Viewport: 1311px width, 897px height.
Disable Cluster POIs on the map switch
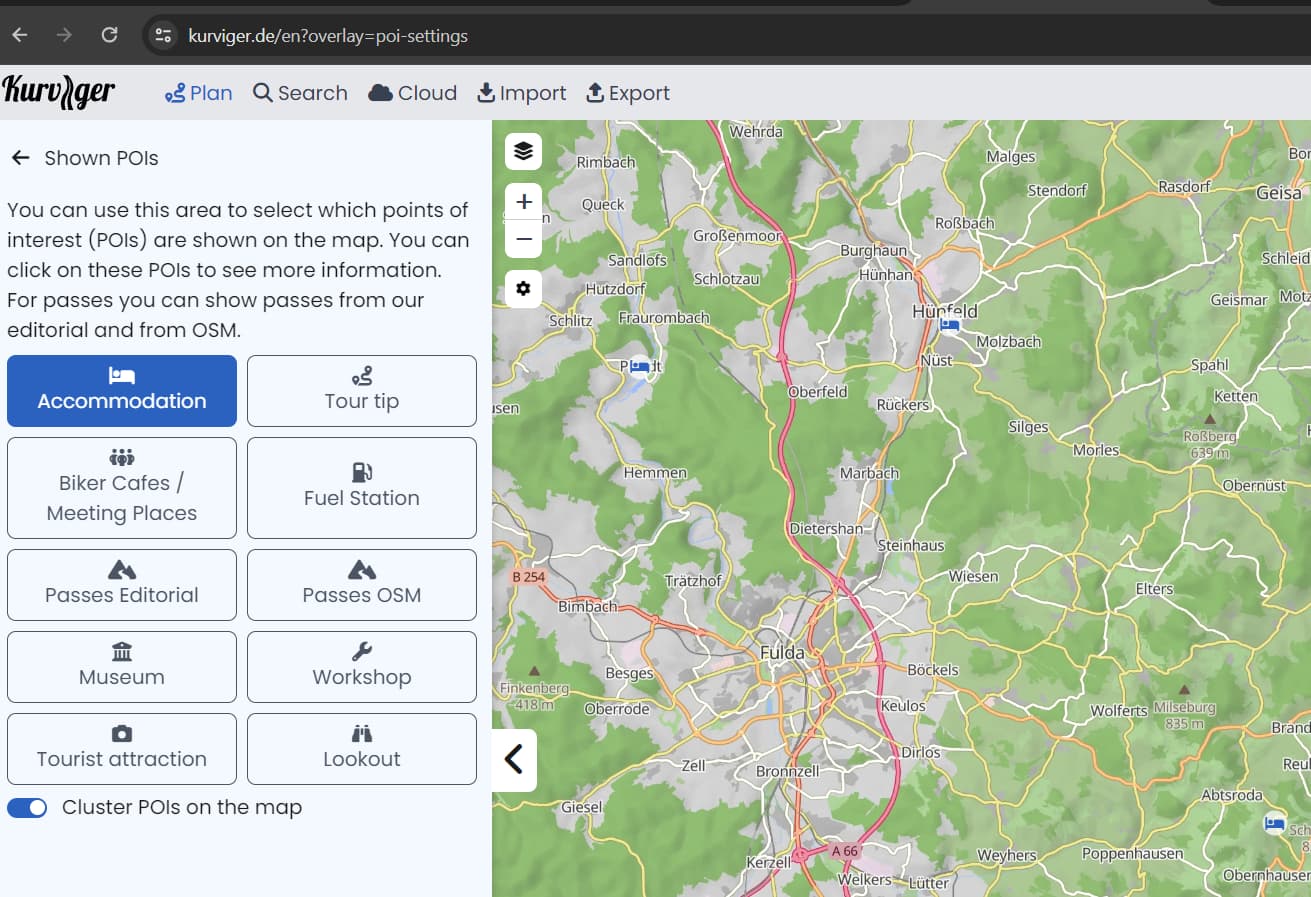pos(27,808)
